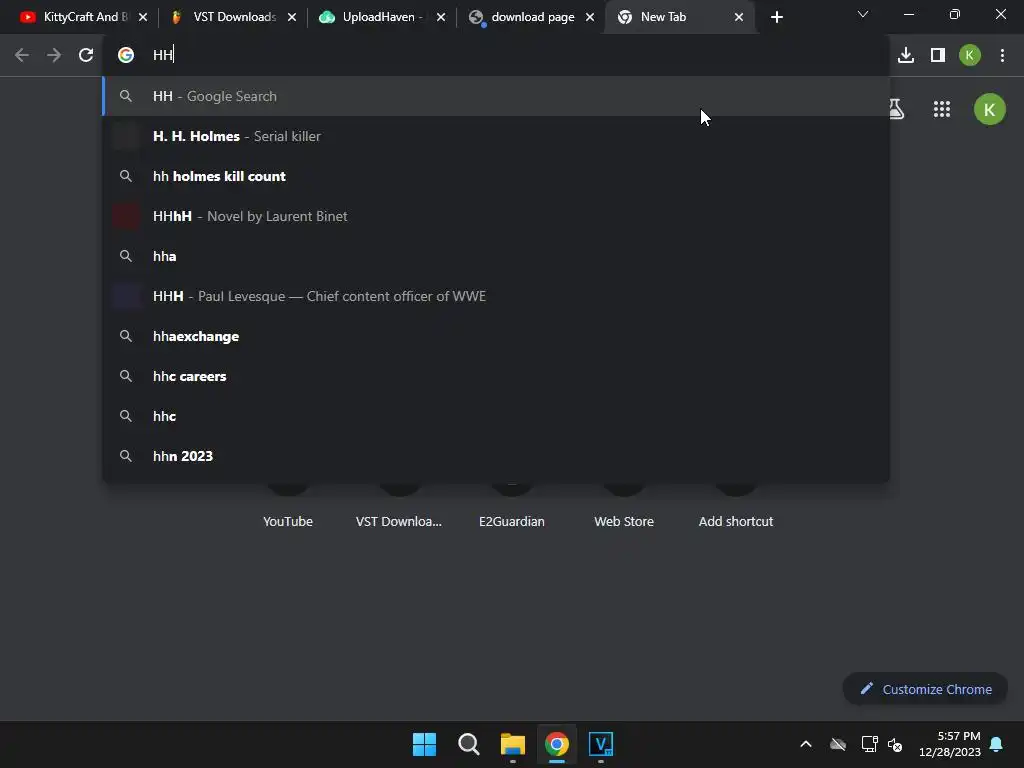Viewport: 1024px width, 768px height.
Task: Open the VST Downloa... shortcut
Action: (x=399, y=521)
